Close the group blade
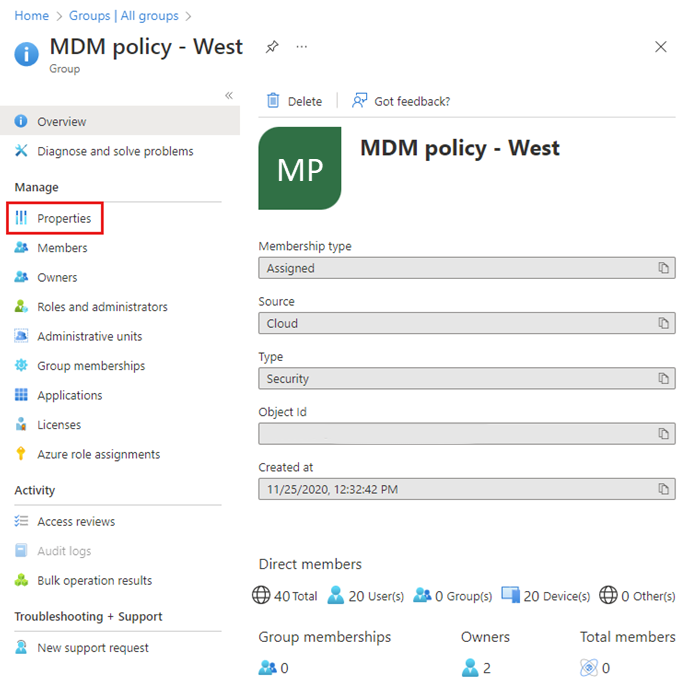The width and height of the screenshot is (687, 699). click(x=660, y=47)
